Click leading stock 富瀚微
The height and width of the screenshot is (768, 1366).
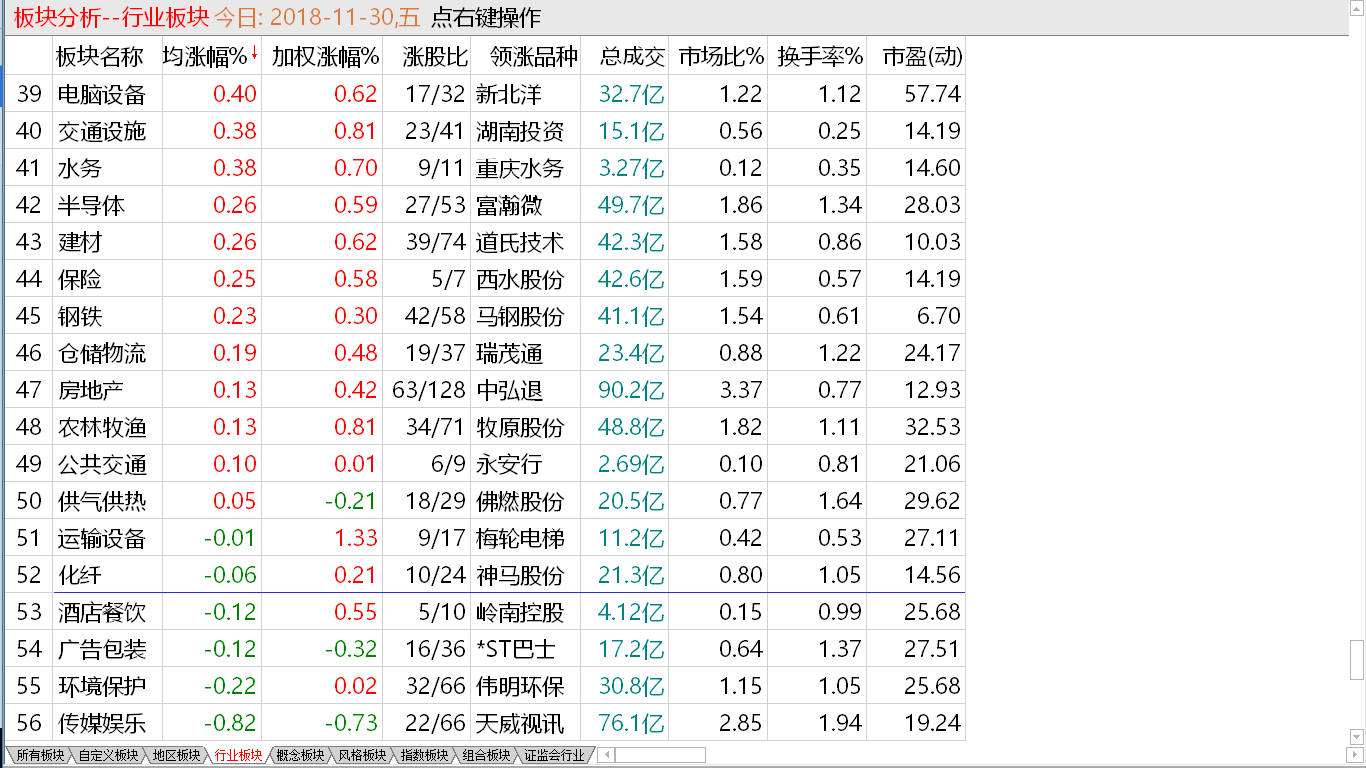(508, 205)
